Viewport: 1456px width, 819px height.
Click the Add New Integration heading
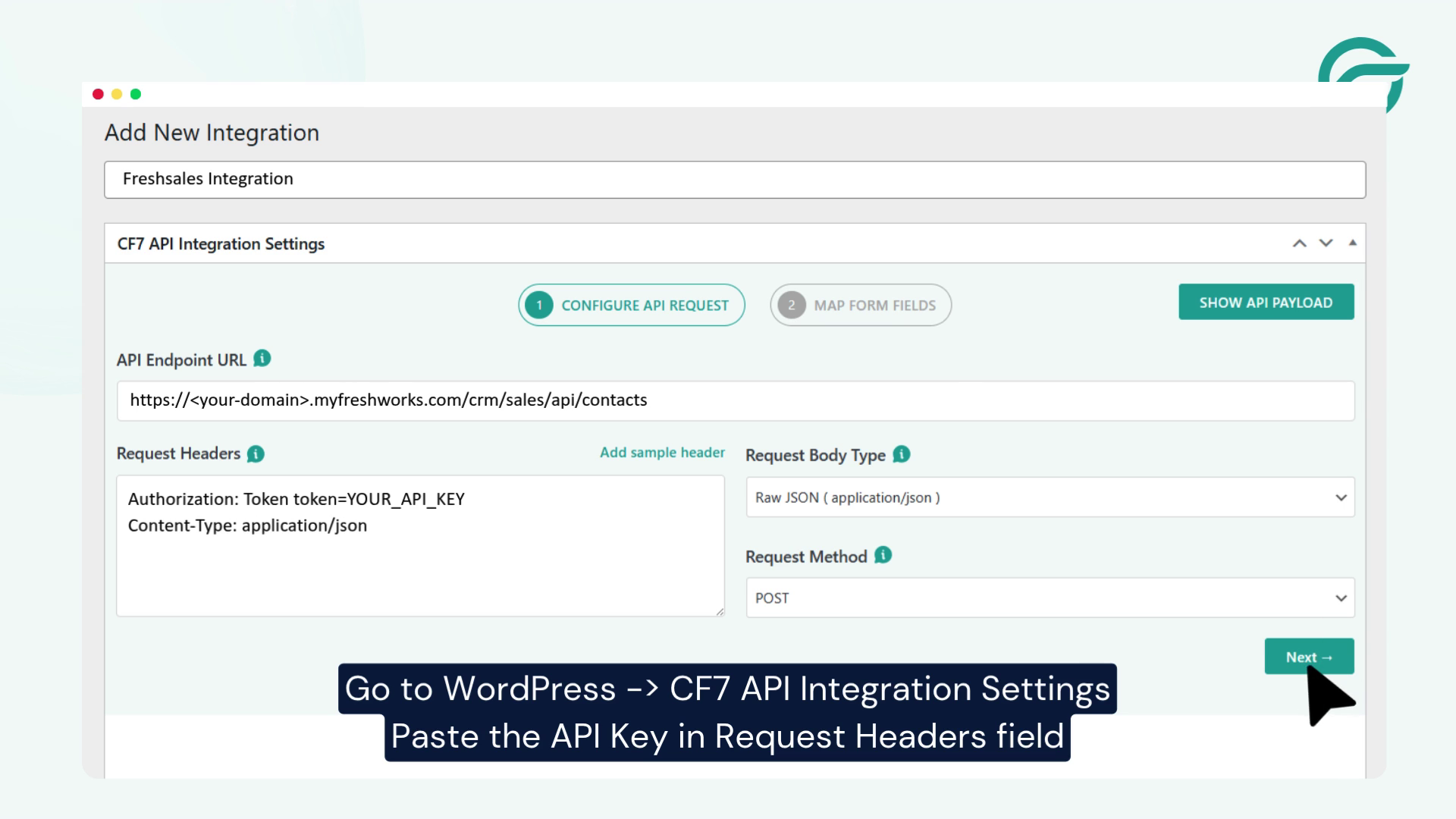click(212, 133)
